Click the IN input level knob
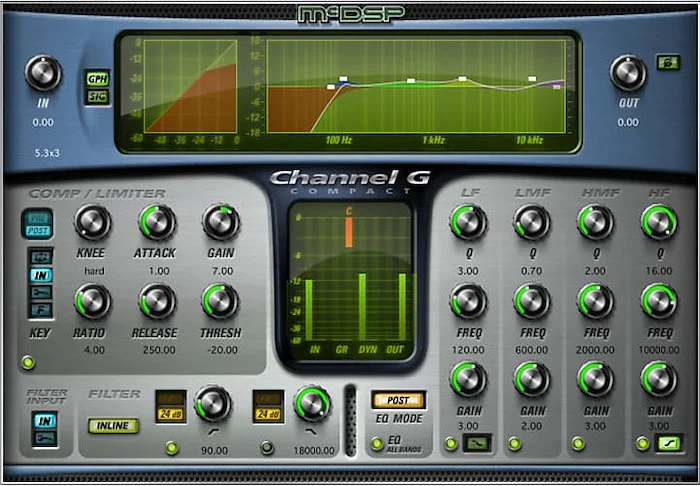The height and width of the screenshot is (486, 700). click(x=43, y=73)
